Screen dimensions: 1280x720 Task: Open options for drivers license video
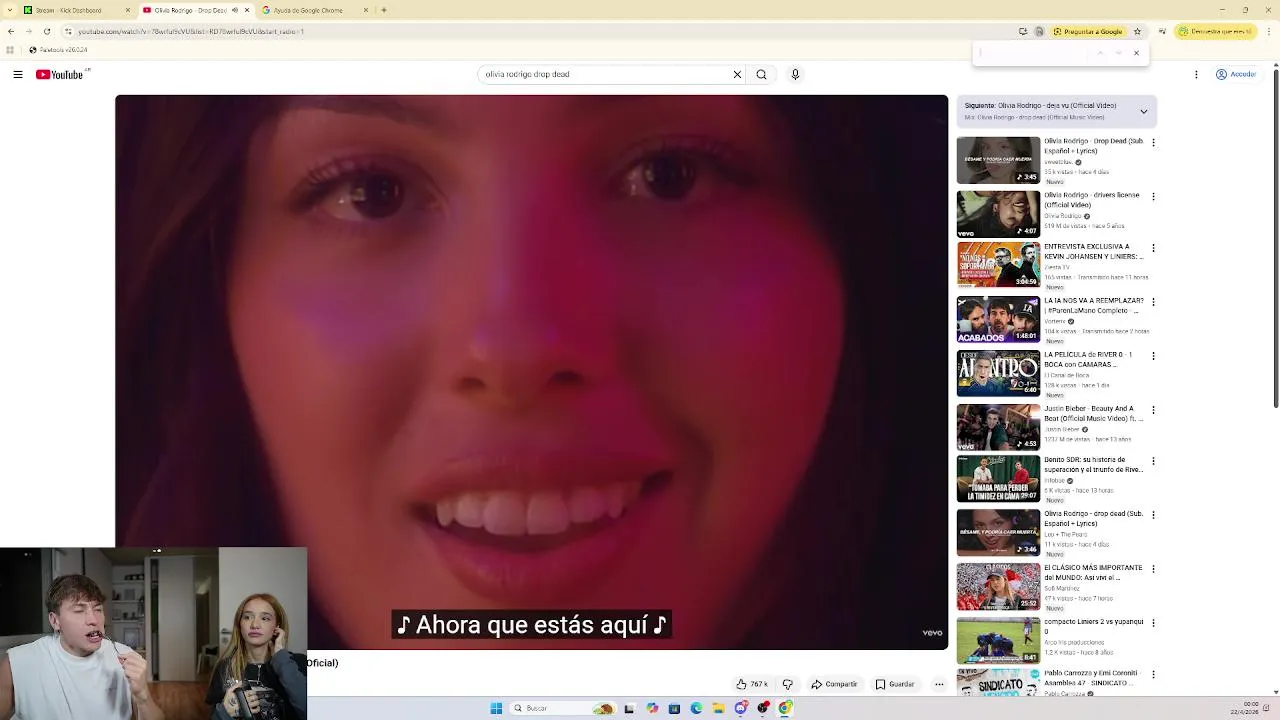tap(1153, 196)
